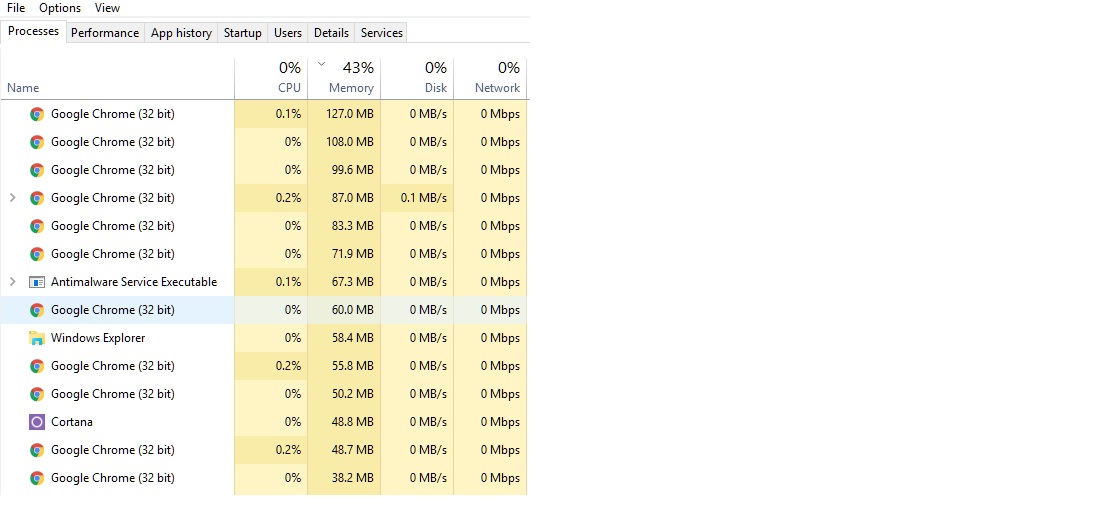Switch to the Performance tab

click(105, 33)
